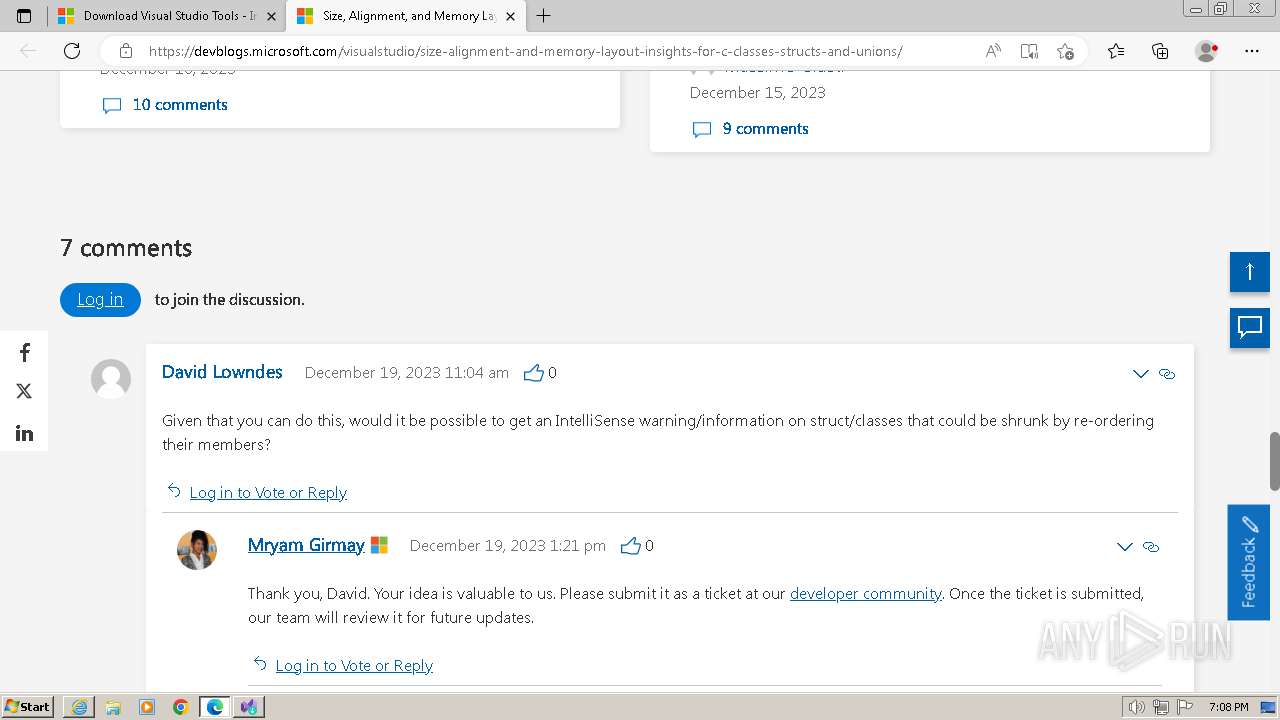1280x720 pixels.
Task: Close the Download Visual Studio Tools tab
Action: coord(271,16)
